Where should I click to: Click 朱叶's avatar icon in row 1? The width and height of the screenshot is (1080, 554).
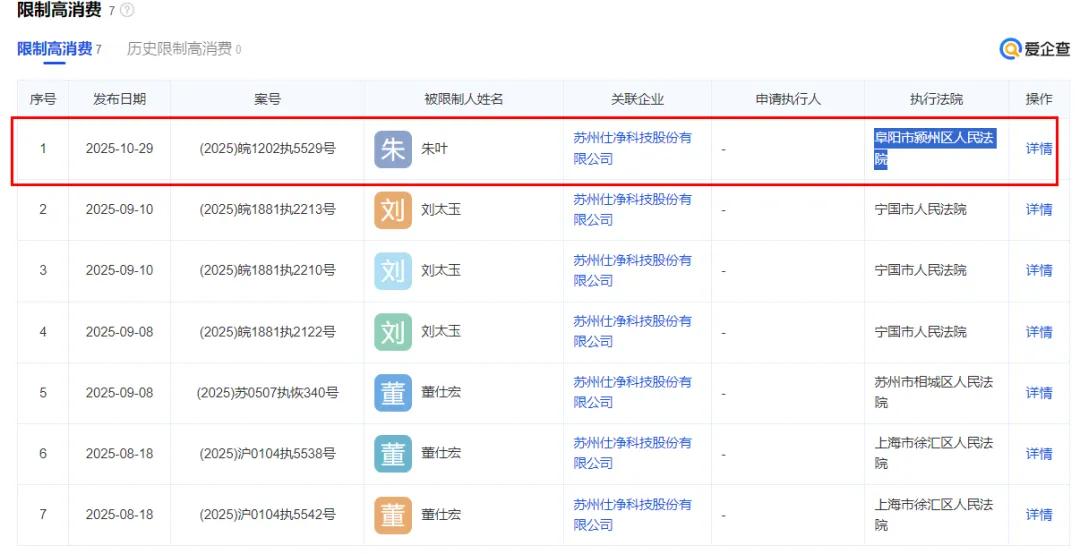pos(393,149)
